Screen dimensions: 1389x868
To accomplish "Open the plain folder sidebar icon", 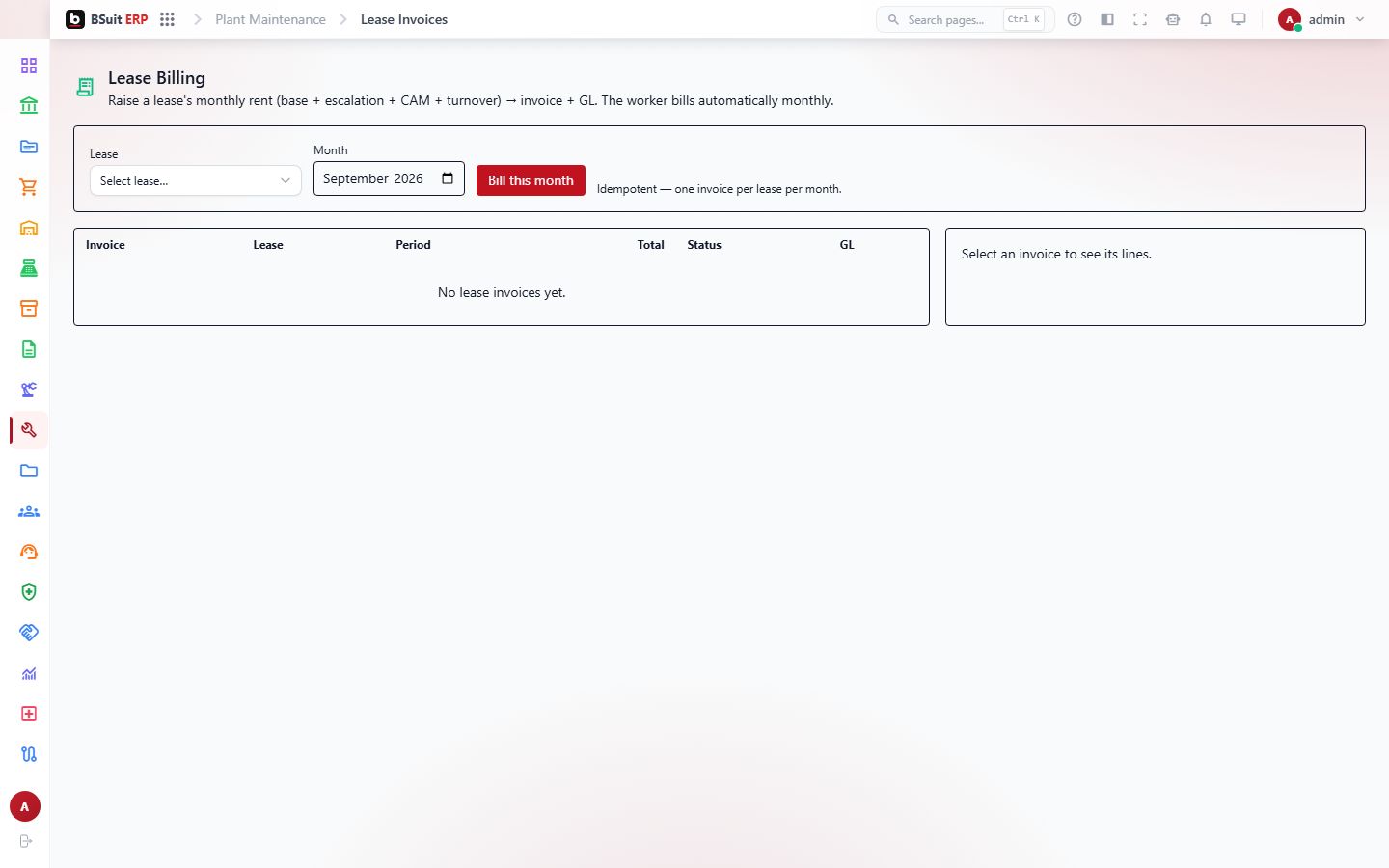I will pyautogui.click(x=29, y=471).
